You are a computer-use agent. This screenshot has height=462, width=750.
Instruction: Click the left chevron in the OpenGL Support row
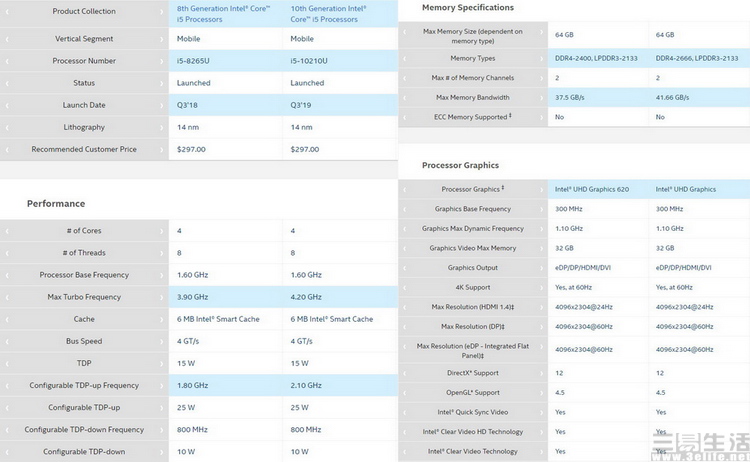(405, 393)
